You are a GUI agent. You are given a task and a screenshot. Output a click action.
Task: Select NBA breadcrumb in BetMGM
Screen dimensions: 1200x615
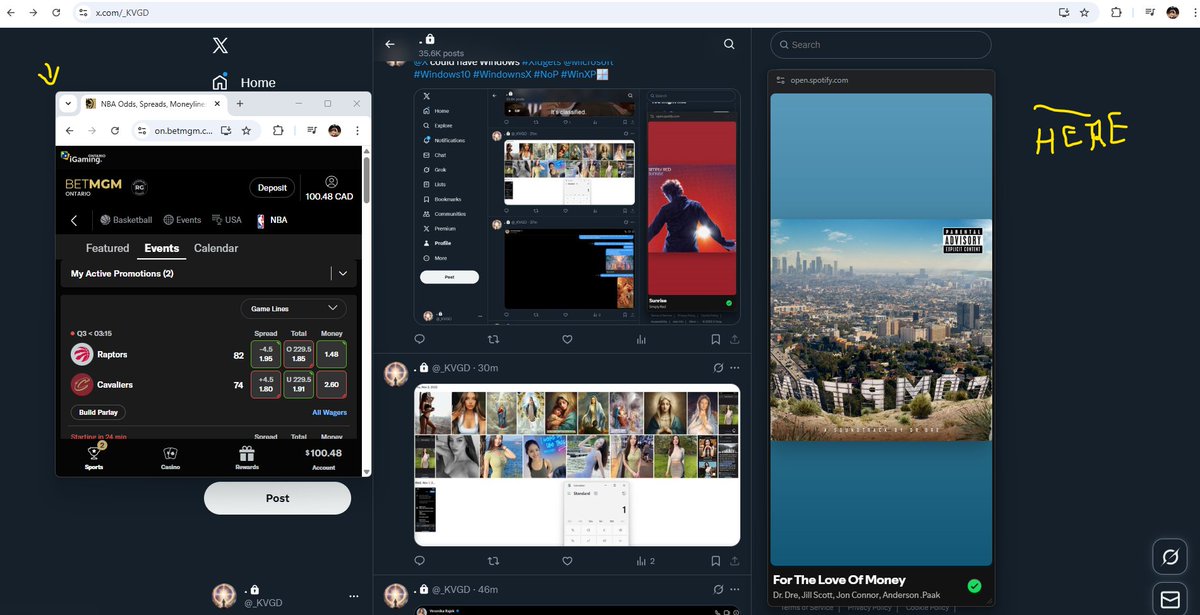pyautogui.click(x=270, y=220)
